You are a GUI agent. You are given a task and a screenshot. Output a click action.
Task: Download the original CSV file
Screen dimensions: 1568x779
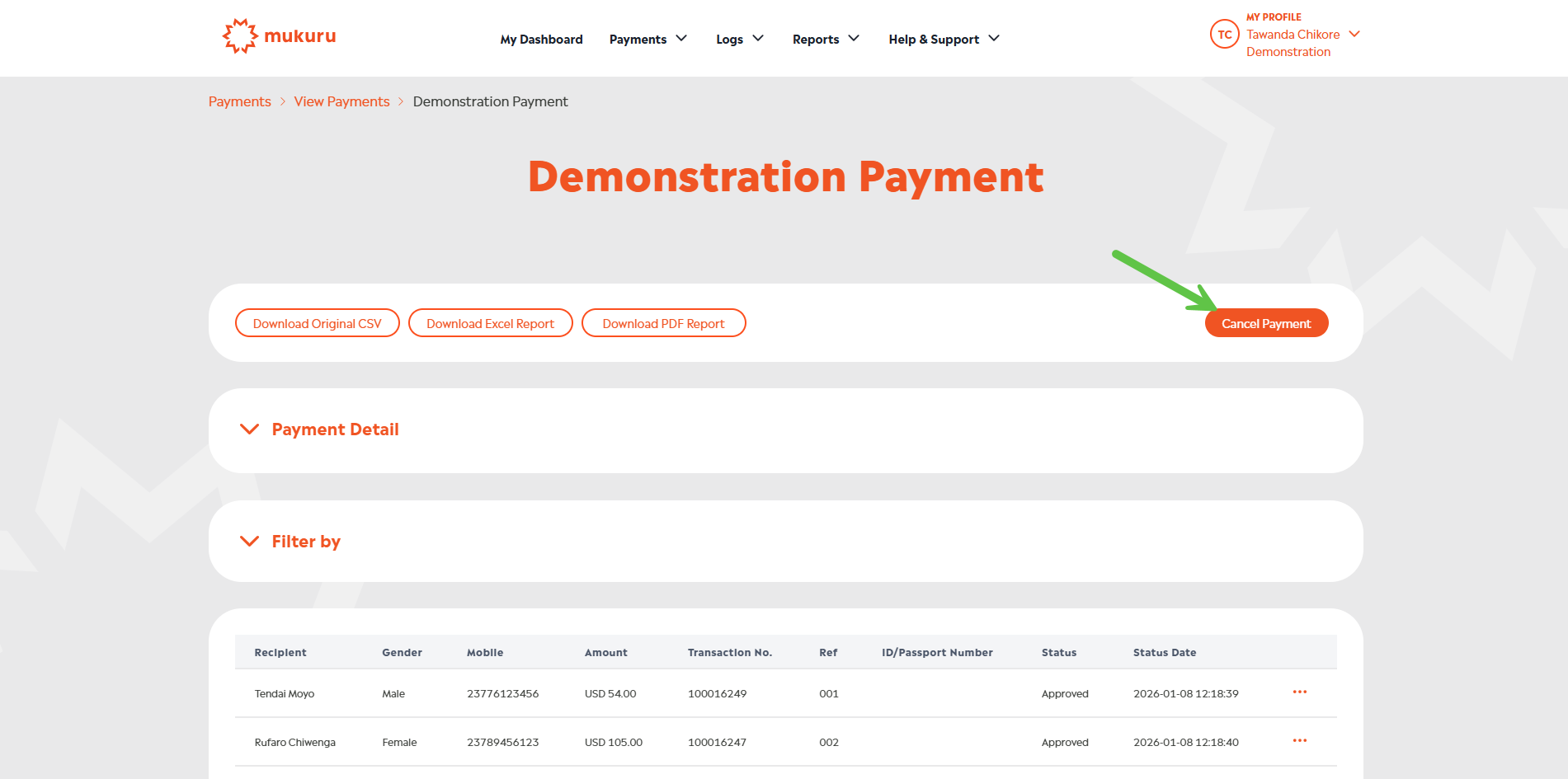pos(317,323)
